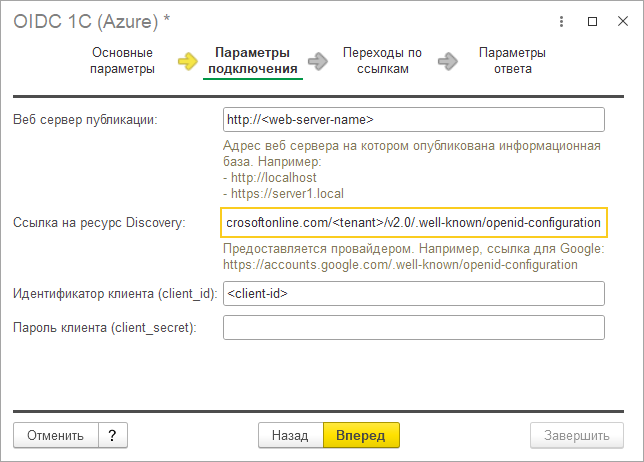Click the Завершить button

tap(577, 436)
